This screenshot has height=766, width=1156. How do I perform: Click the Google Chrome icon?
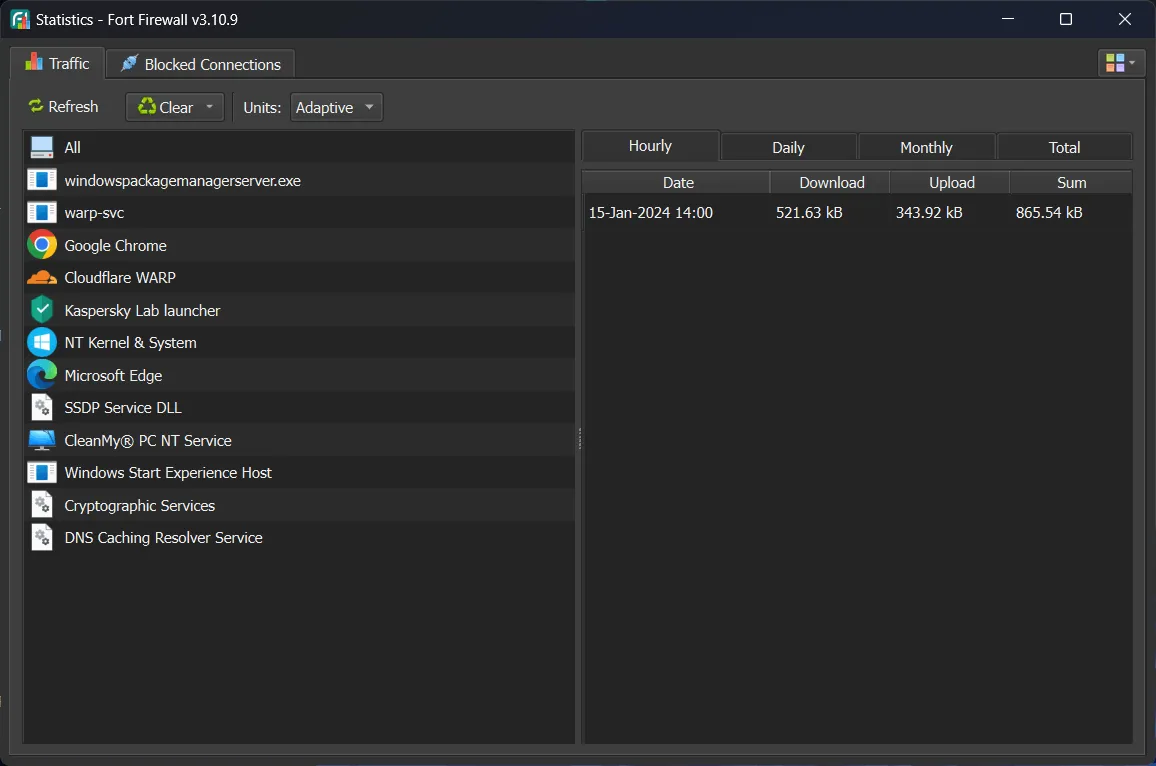pos(42,245)
